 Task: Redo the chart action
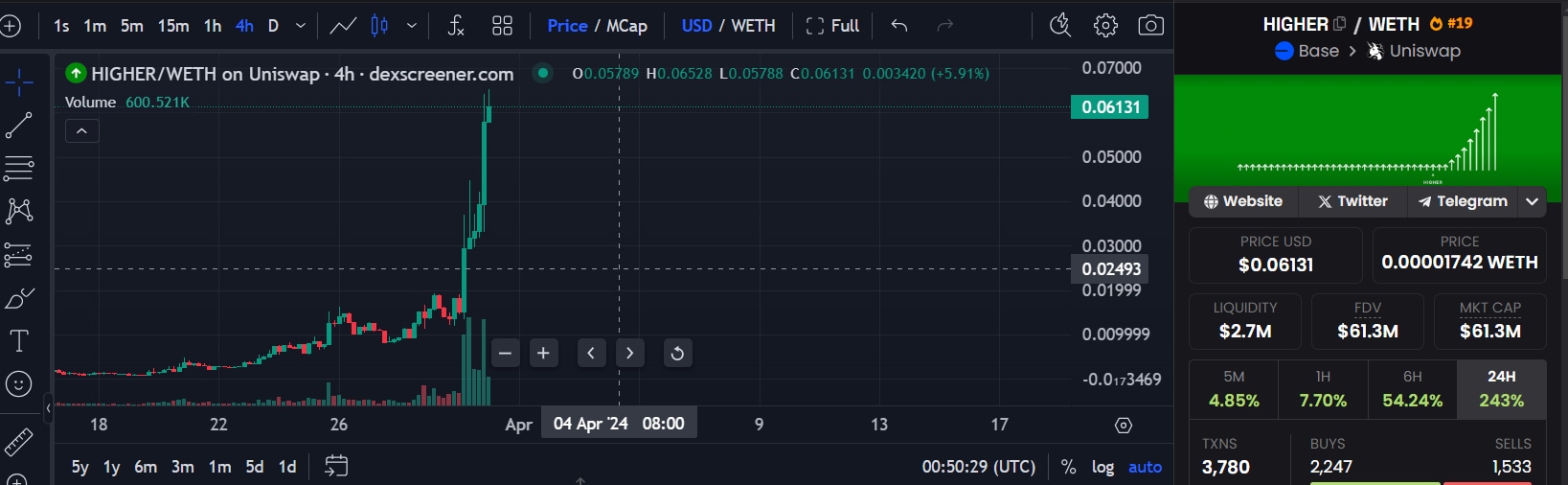[x=944, y=26]
